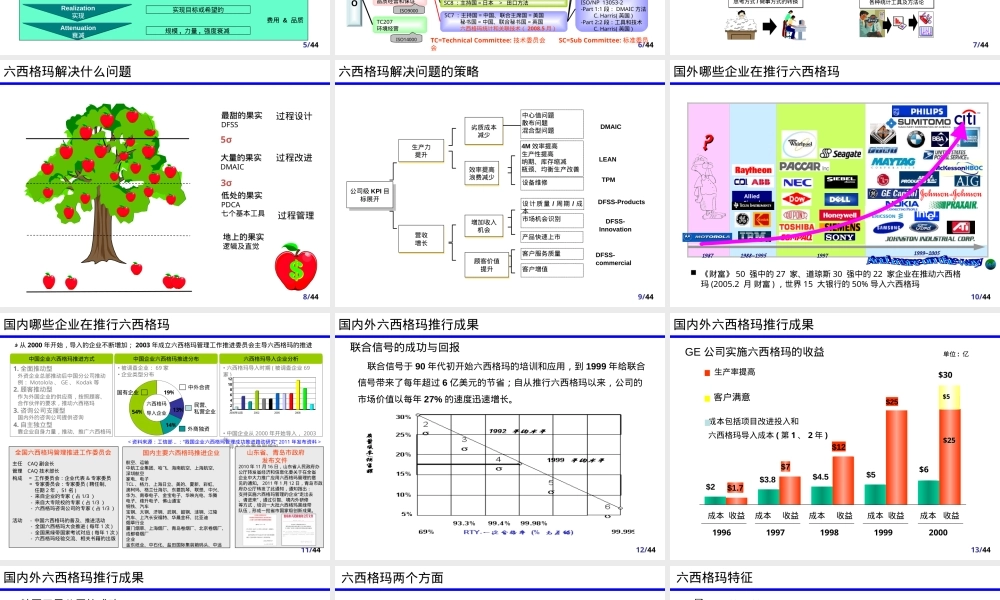This screenshot has height=600, width=1000.
Task: Click the 生产力提升 box
Action: [421, 150]
